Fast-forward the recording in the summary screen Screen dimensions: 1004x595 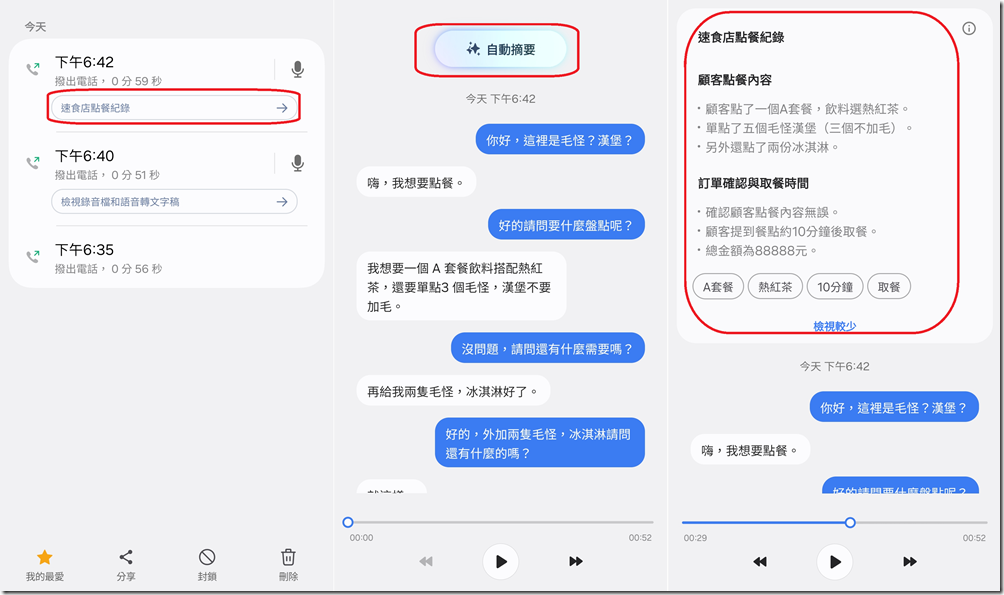coord(910,562)
